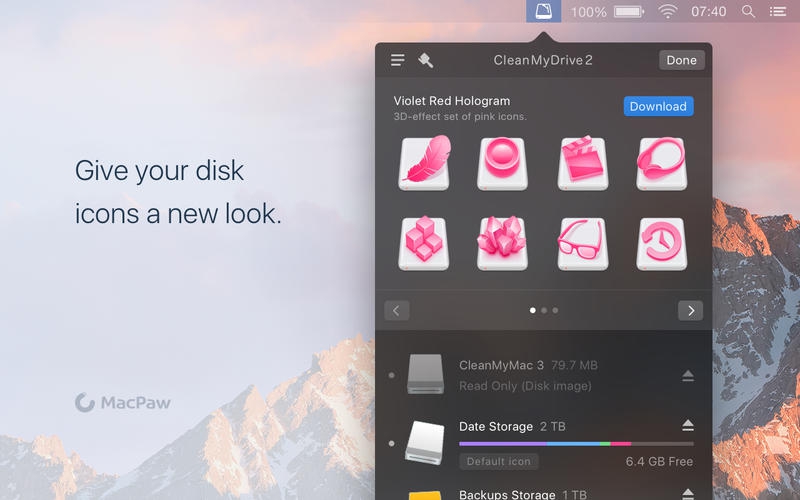The height and width of the screenshot is (500, 800).
Task: Choose the pink clapperboard disk icon
Action: (x=582, y=163)
